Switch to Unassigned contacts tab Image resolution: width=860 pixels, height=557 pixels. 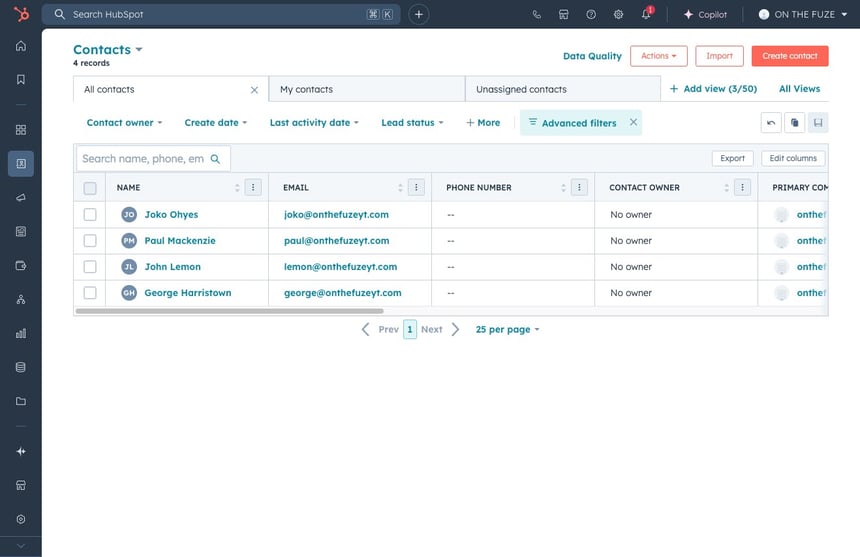pyautogui.click(x=563, y=89)
